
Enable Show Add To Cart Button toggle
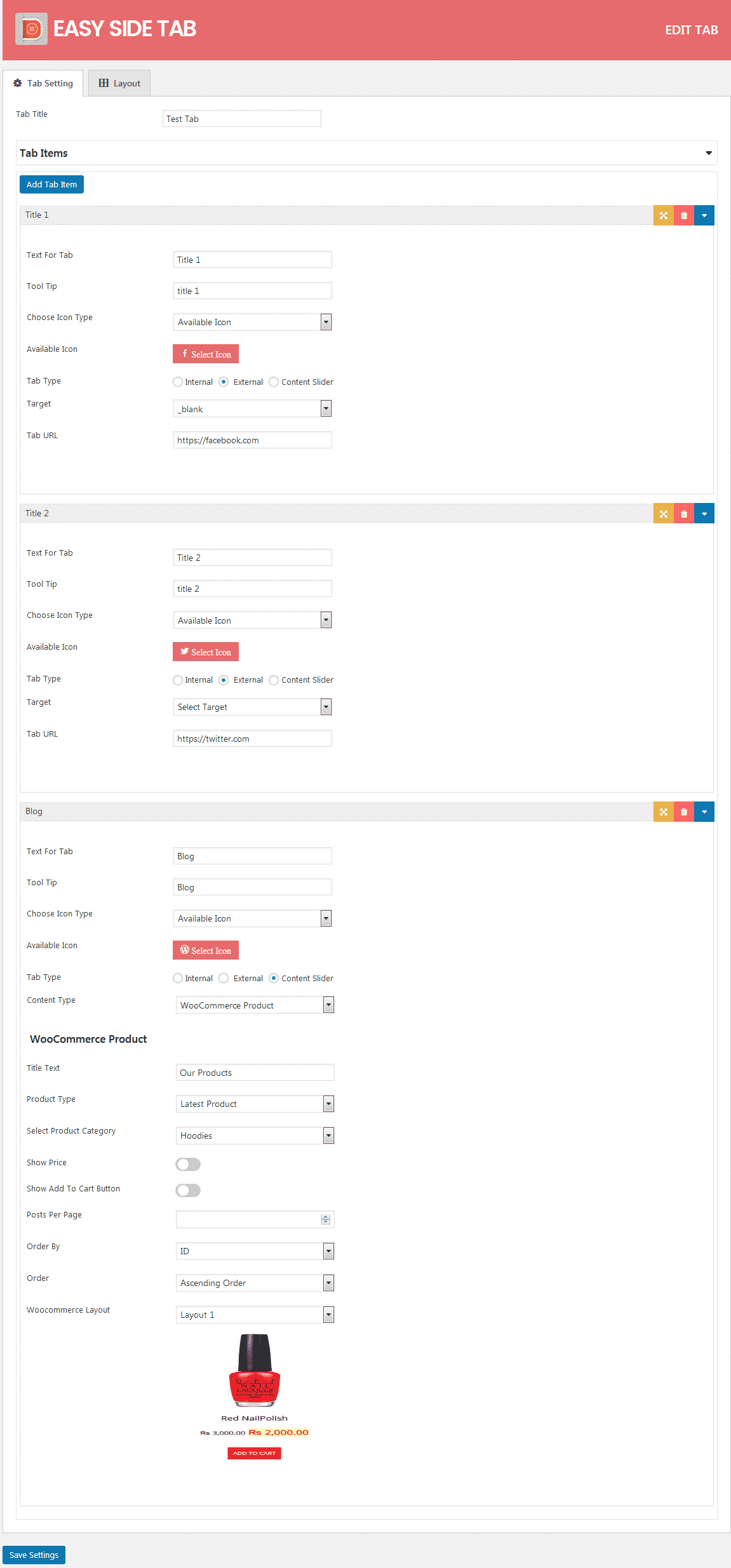tap(188, 1190)
